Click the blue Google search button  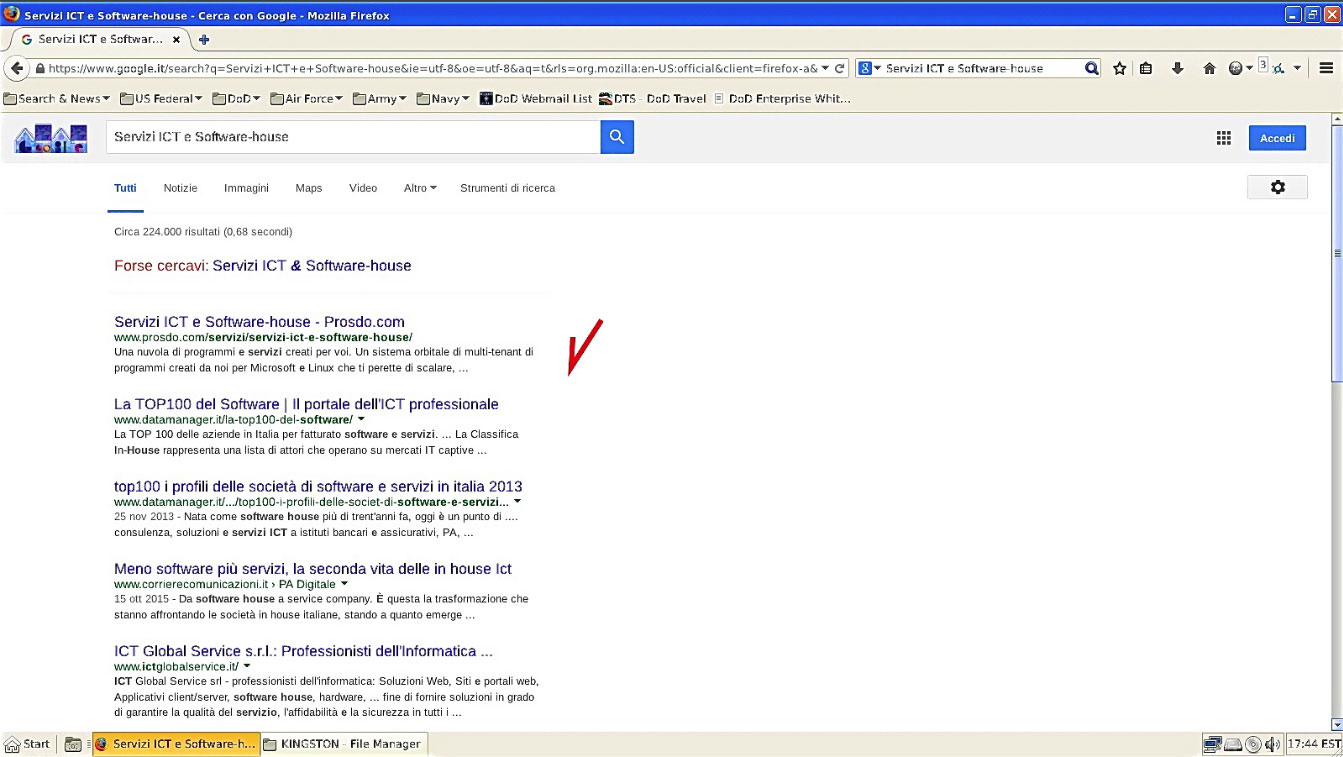pyautogui.click(x=617, y=137)
